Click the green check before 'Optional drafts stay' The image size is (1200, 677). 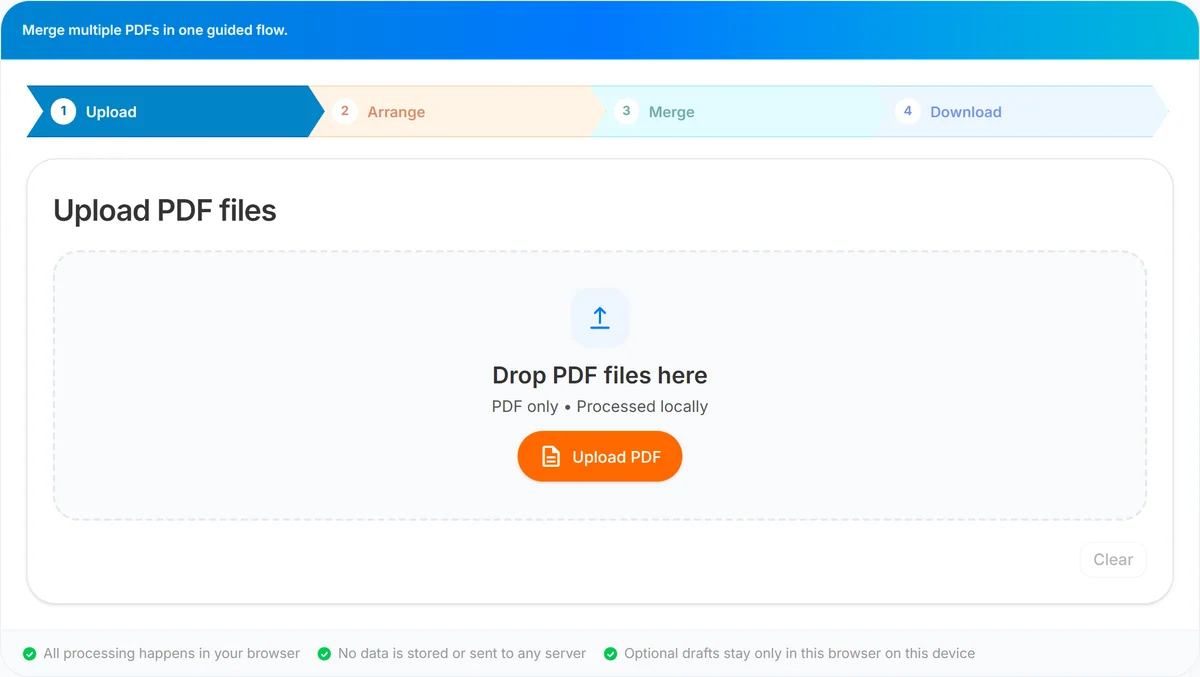610,654
